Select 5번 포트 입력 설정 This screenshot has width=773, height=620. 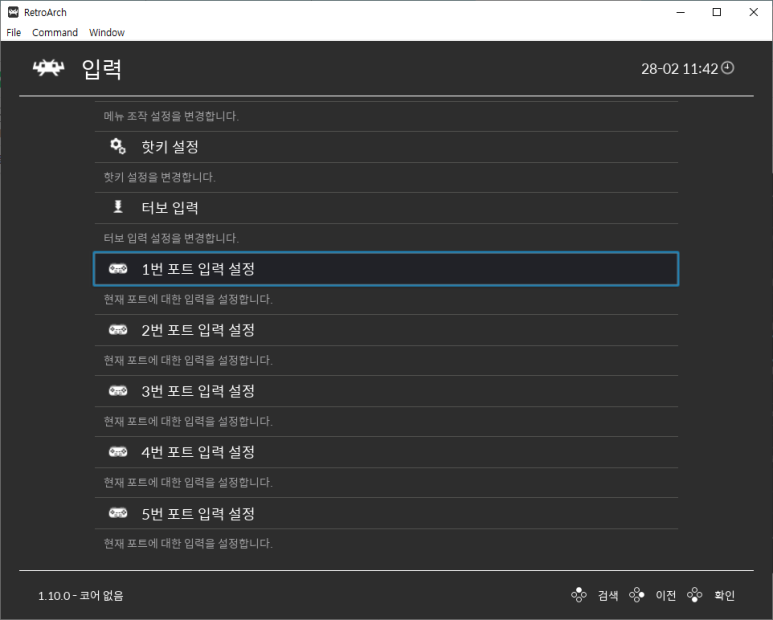386,513
